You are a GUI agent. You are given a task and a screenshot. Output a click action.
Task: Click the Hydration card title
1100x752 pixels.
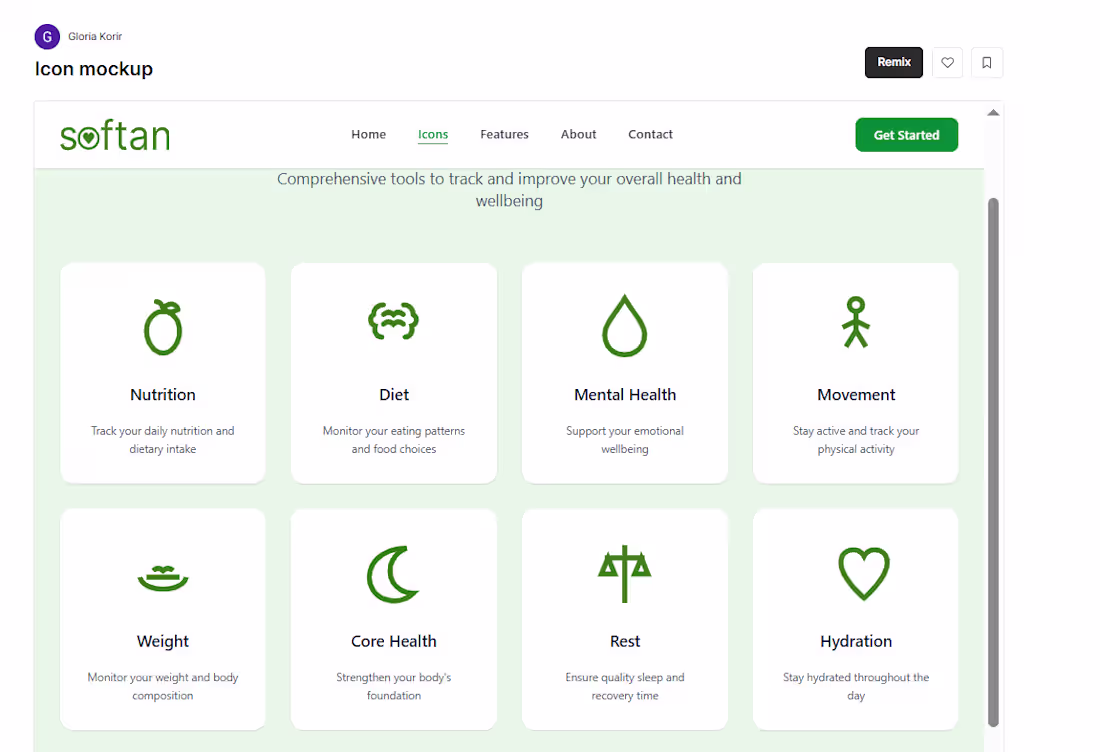click(x=856, y=641)
